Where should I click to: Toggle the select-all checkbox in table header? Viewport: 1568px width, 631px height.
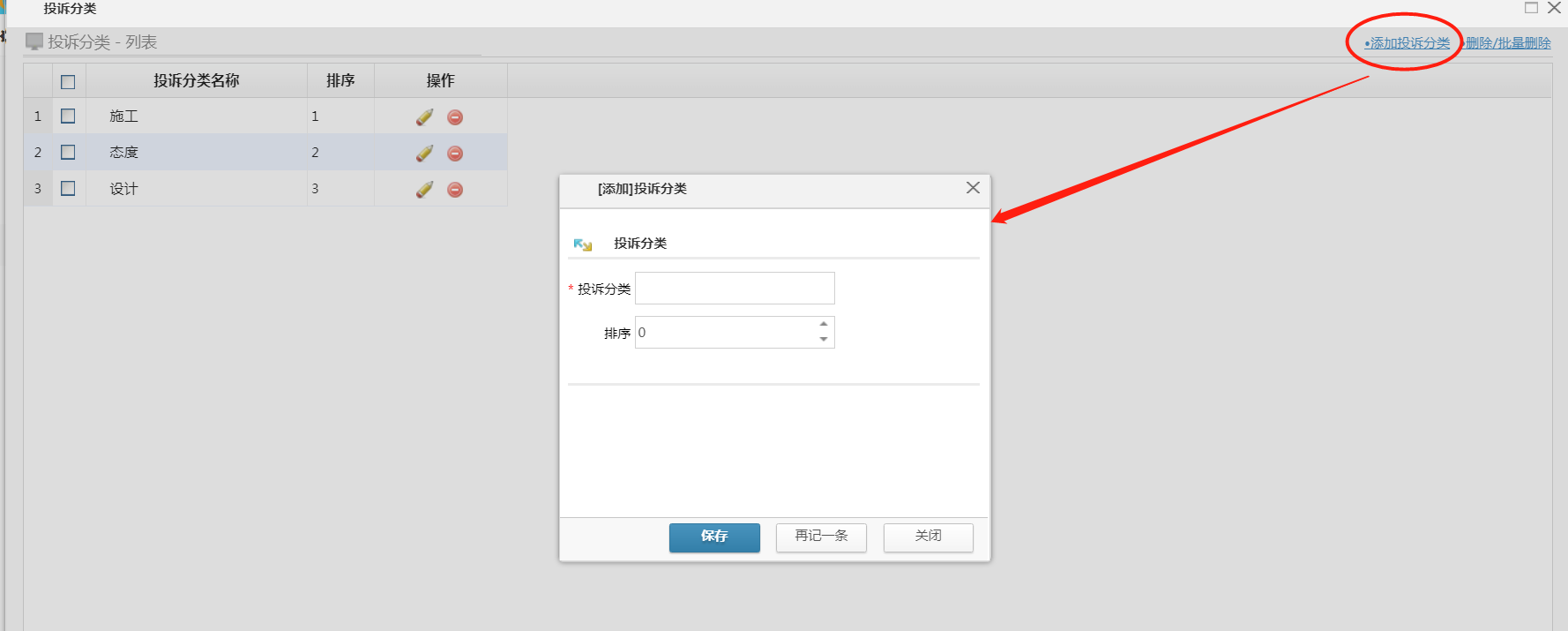(68, 82)
